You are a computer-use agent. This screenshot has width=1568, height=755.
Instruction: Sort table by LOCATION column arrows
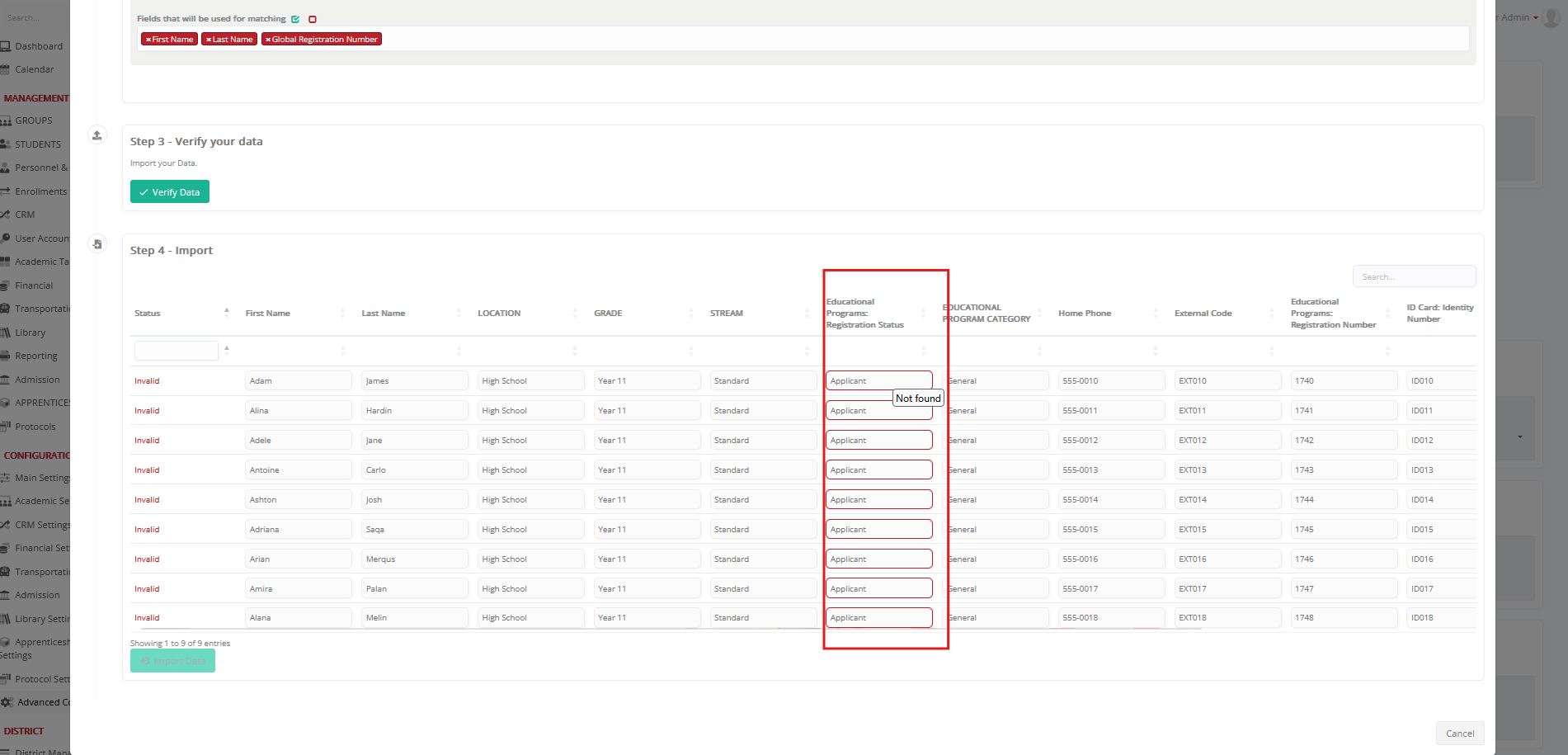point(575,314)
